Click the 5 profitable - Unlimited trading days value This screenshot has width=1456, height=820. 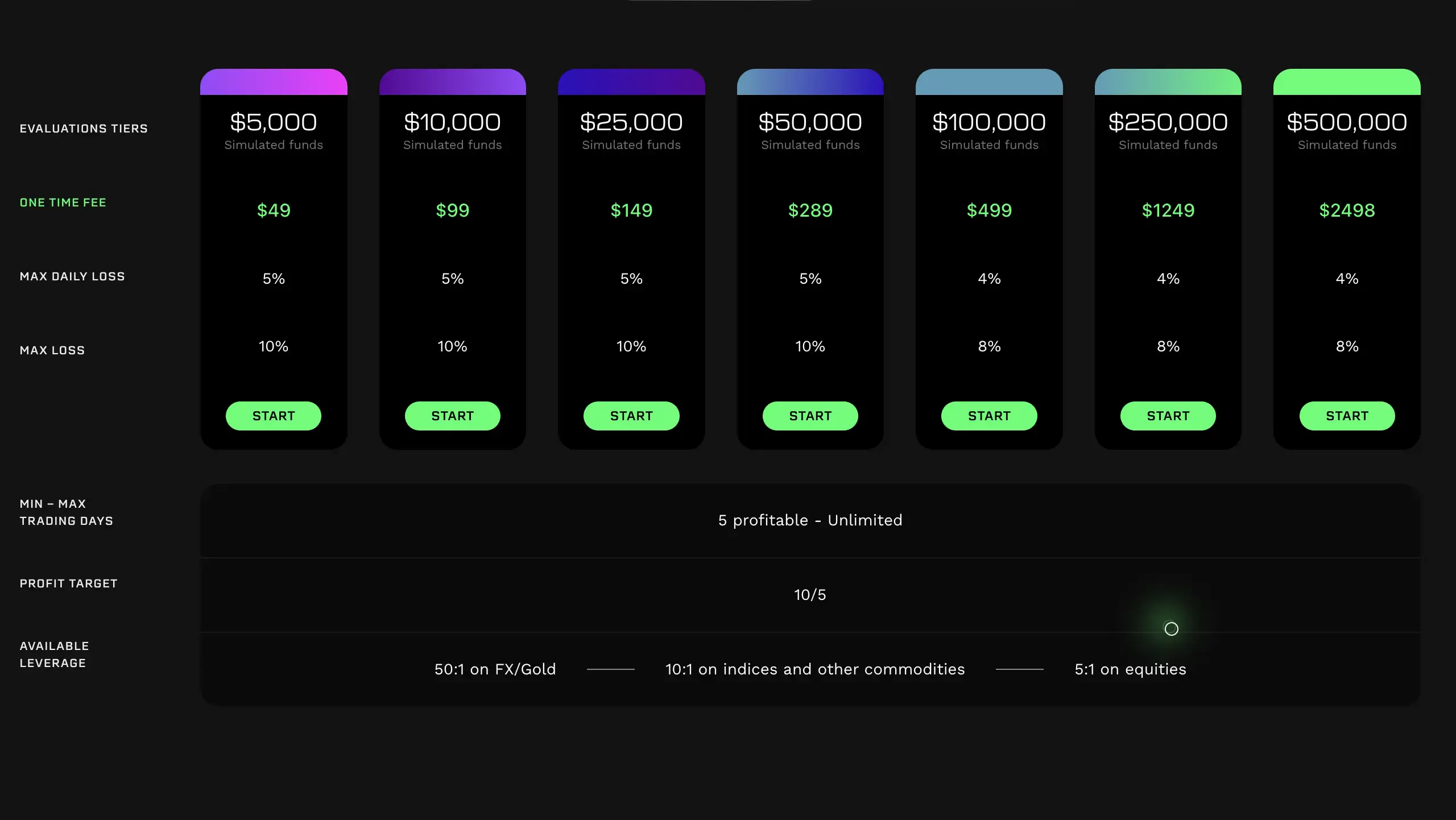click(x=810, y=520)
